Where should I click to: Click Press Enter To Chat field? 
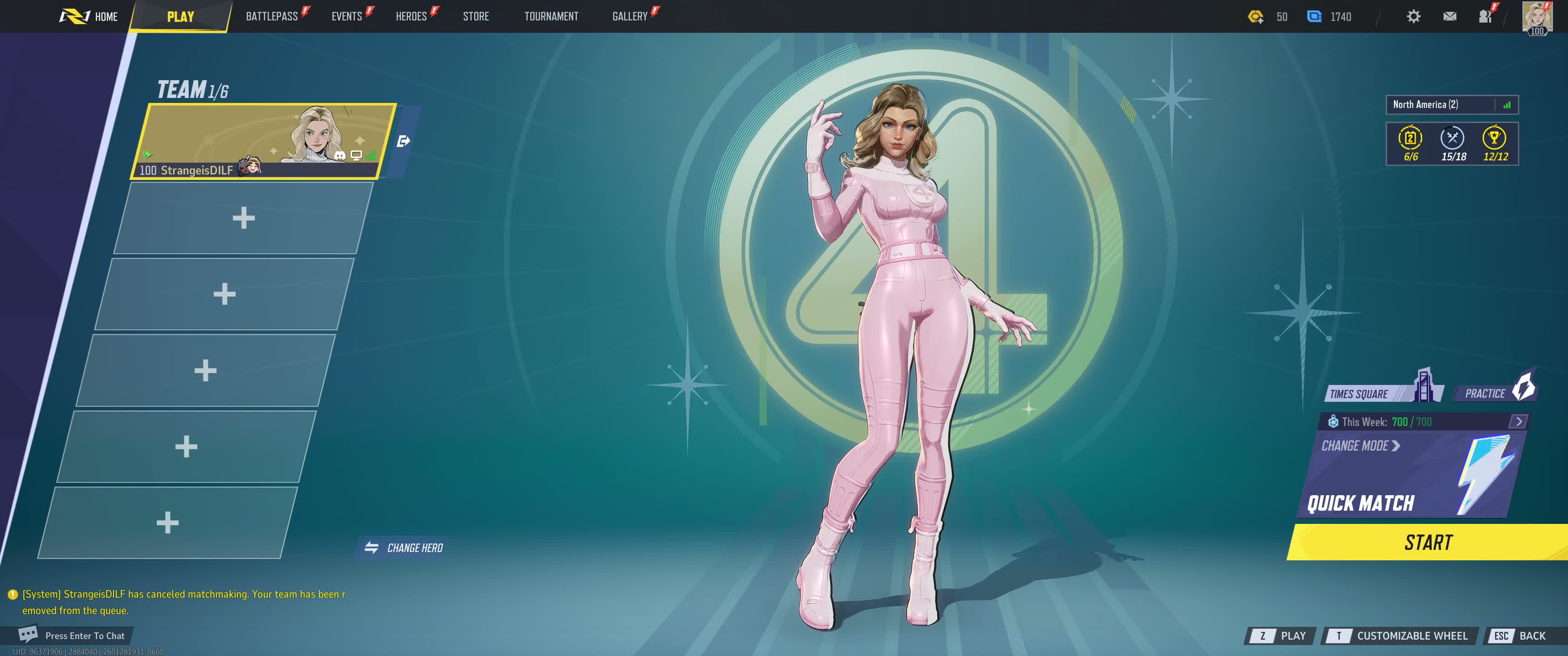(84, 635)
